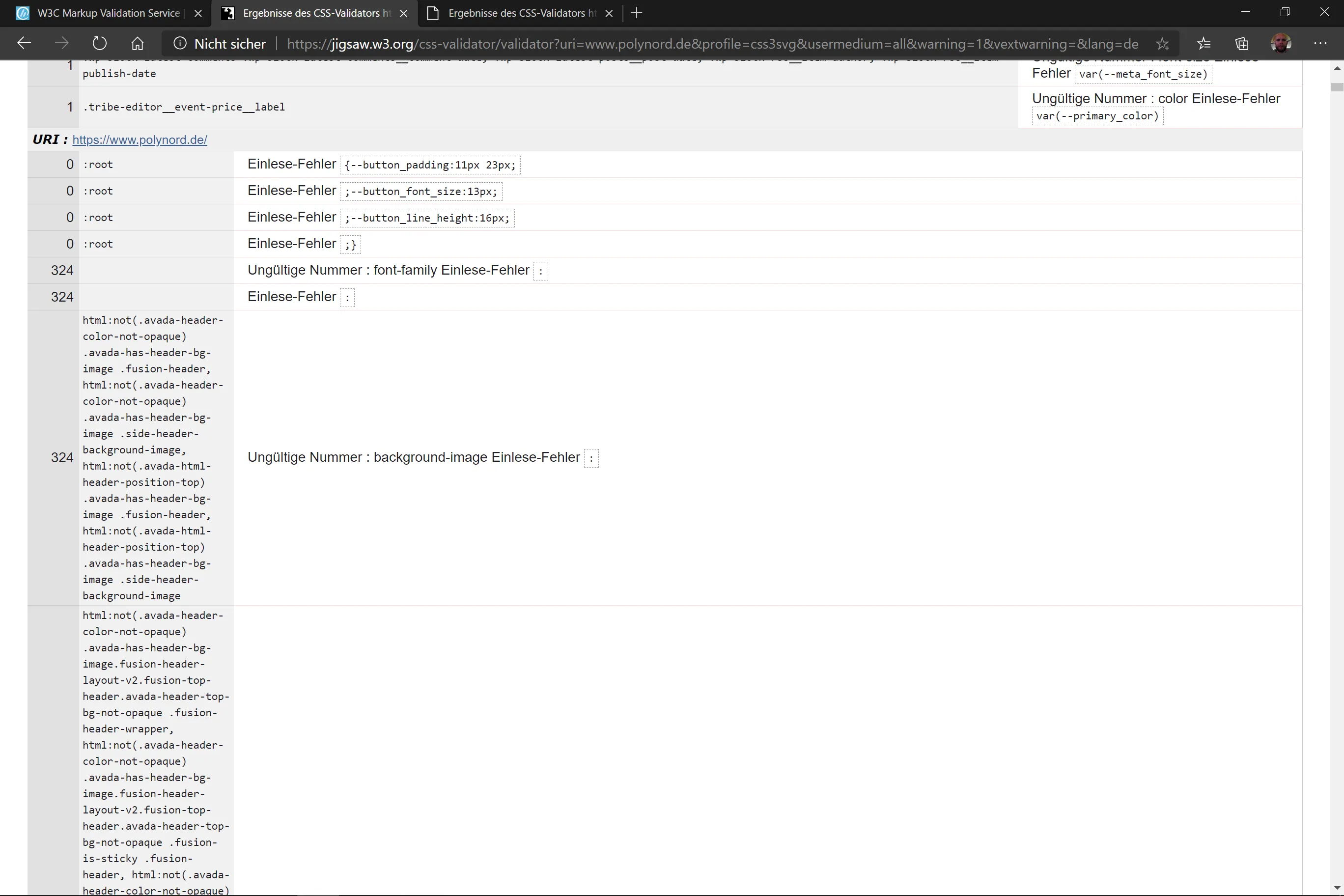Open the favorites list
The height and width of the screenshot is (896, 1344).
1204,43
